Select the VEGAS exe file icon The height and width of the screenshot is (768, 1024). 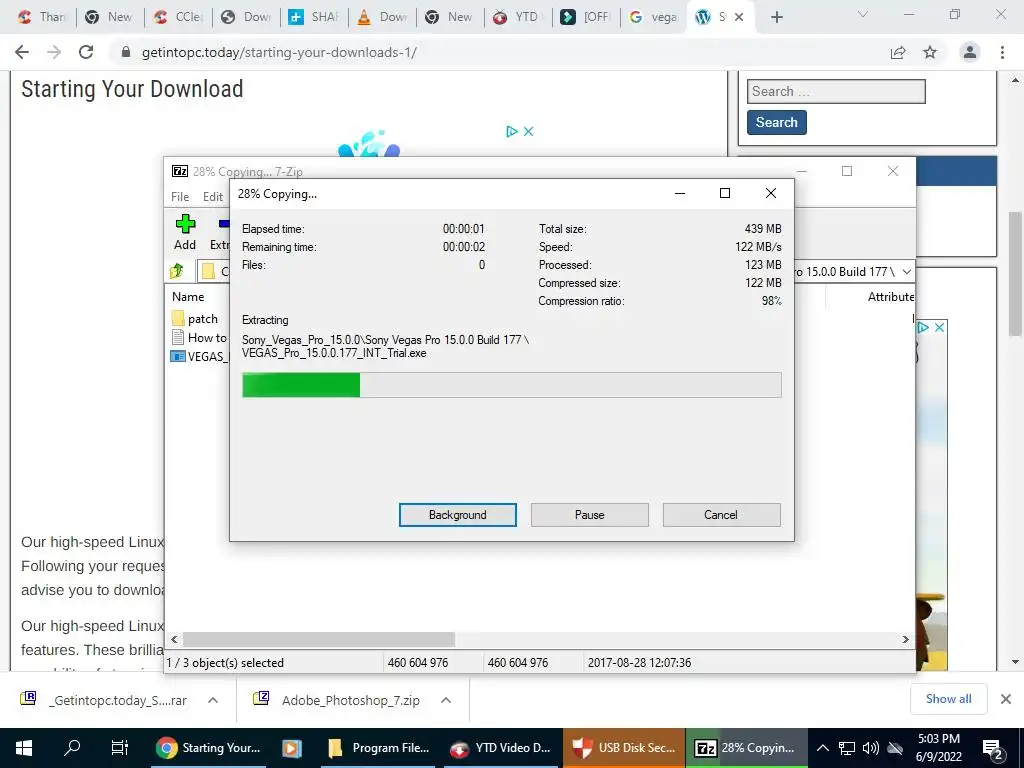(178, 357)
